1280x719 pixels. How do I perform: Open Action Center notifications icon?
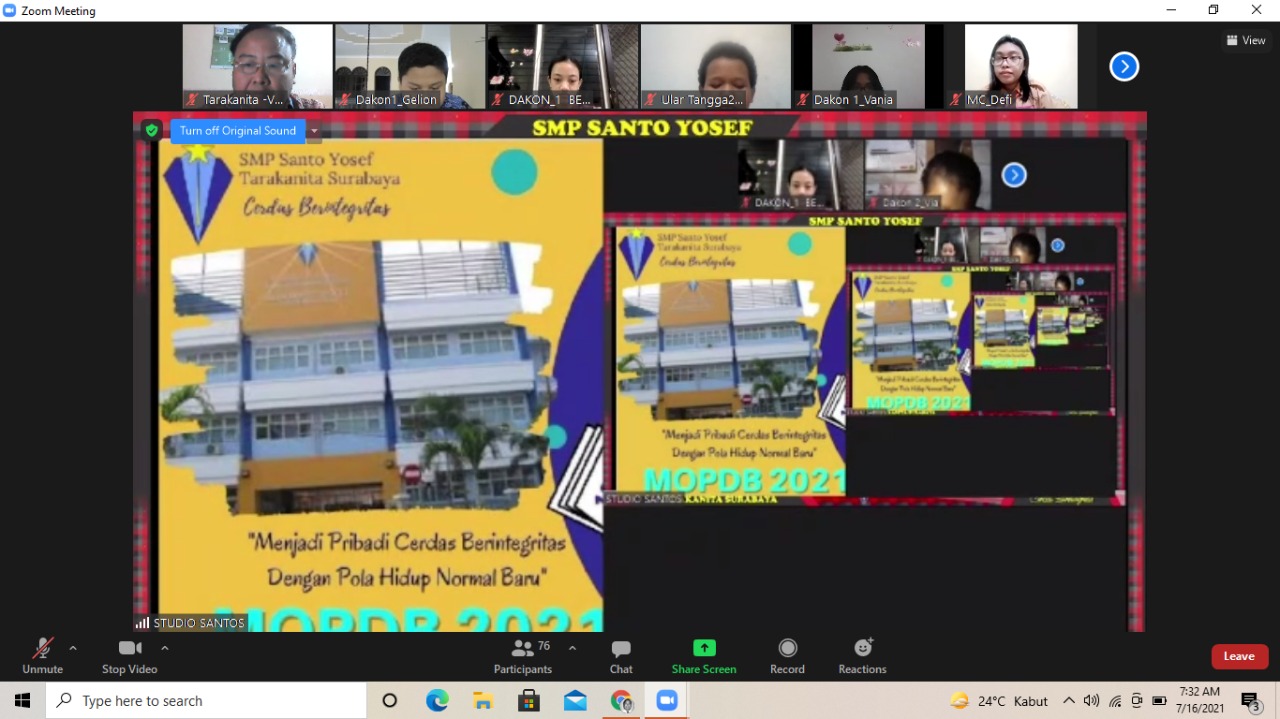click(x=1250, y=701)
